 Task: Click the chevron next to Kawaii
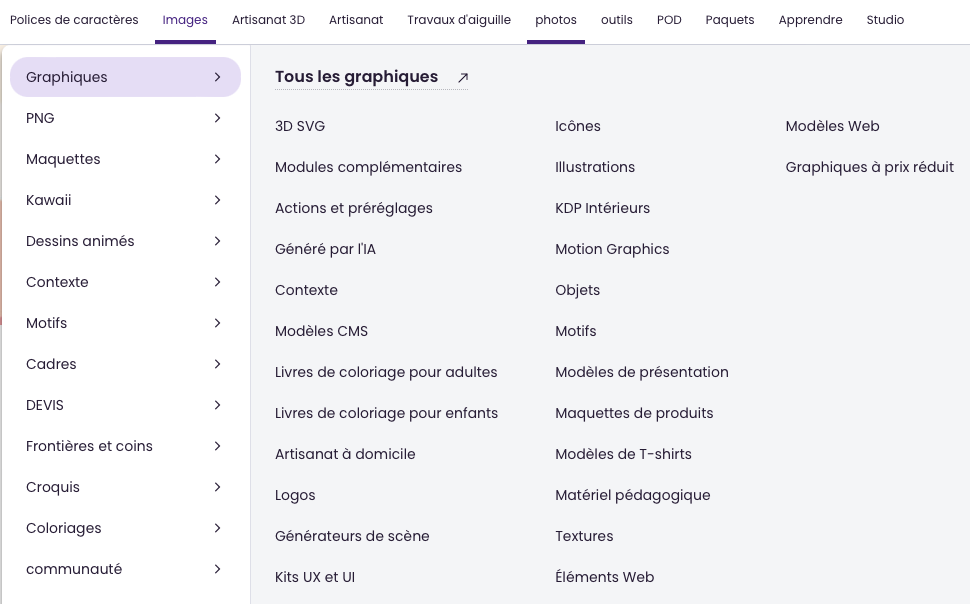pos(217,200)
